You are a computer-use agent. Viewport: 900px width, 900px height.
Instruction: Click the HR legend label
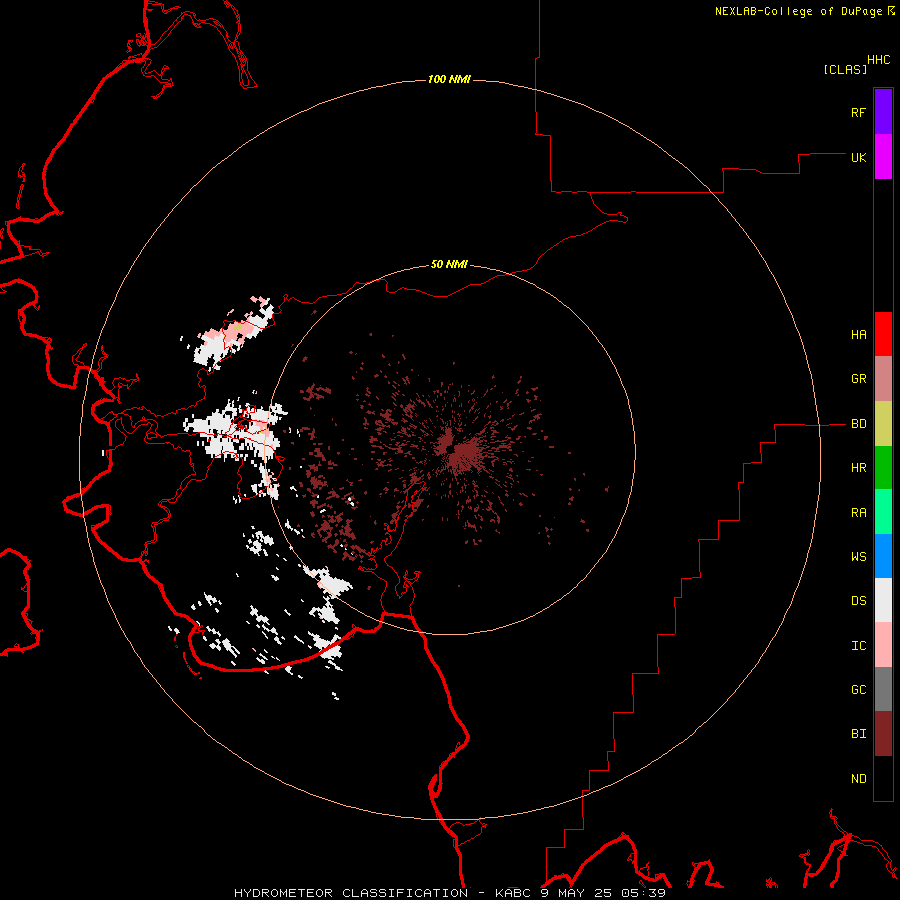click(x=858, y=468)
